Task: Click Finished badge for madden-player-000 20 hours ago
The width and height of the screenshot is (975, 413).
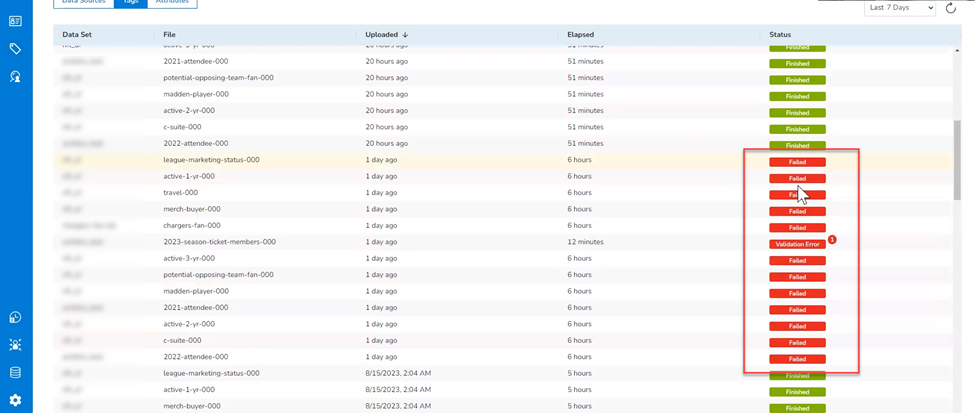Action: coord(797,96)
